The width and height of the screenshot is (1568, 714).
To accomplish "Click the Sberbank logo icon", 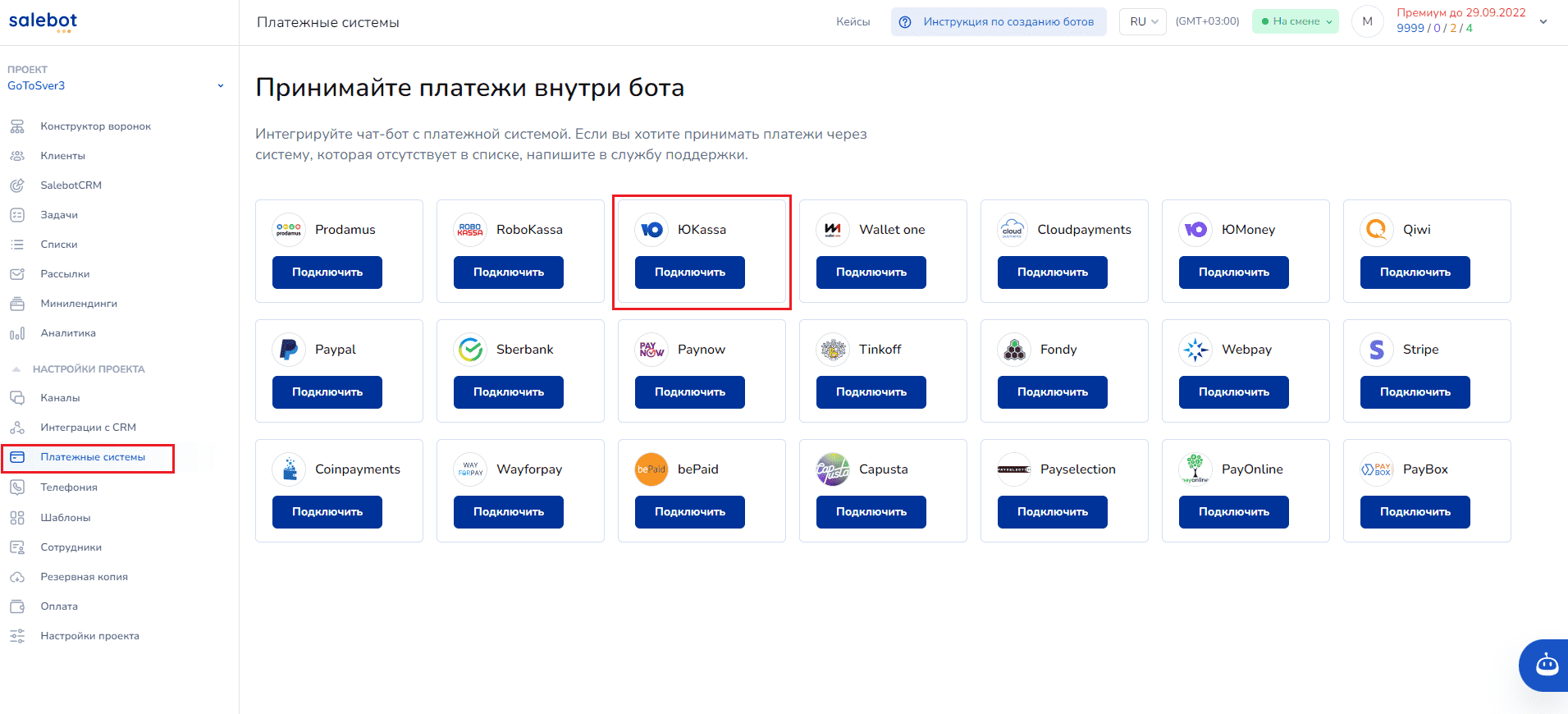I will click(470, 350).
